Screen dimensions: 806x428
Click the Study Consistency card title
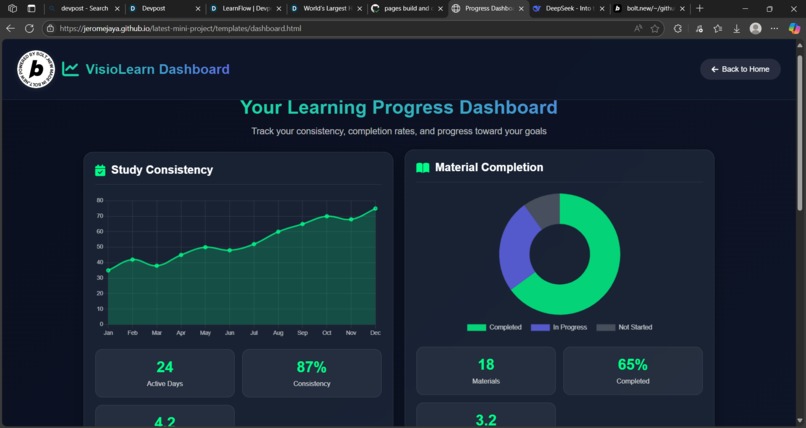click(162, 170)
